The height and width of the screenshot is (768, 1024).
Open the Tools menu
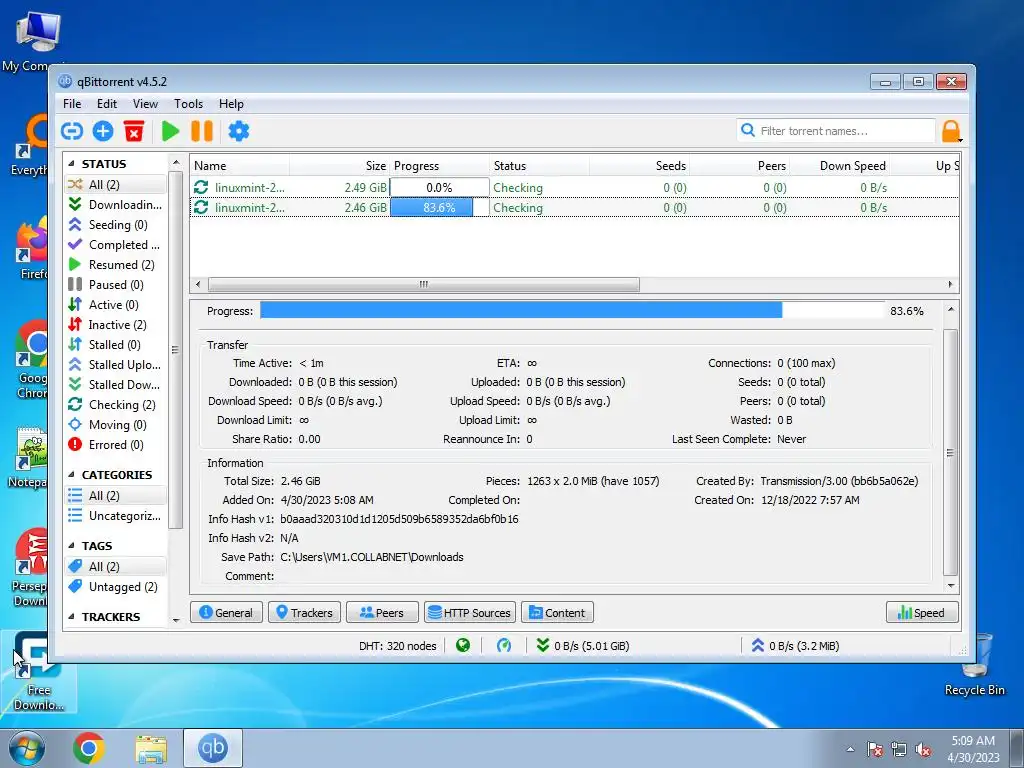pyautogui.click(x=188, y=104)
